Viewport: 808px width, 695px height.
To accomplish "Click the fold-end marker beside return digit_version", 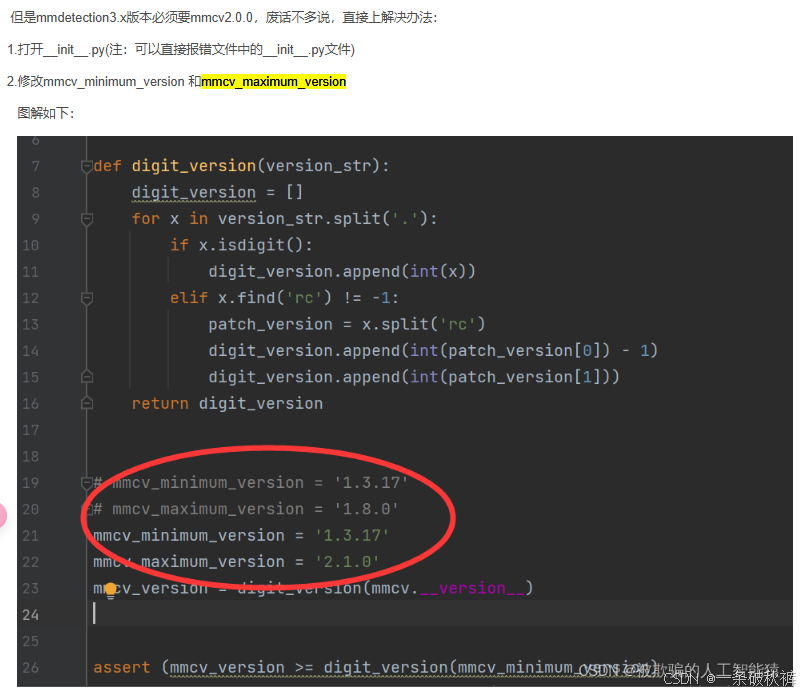I will [86, 402].
